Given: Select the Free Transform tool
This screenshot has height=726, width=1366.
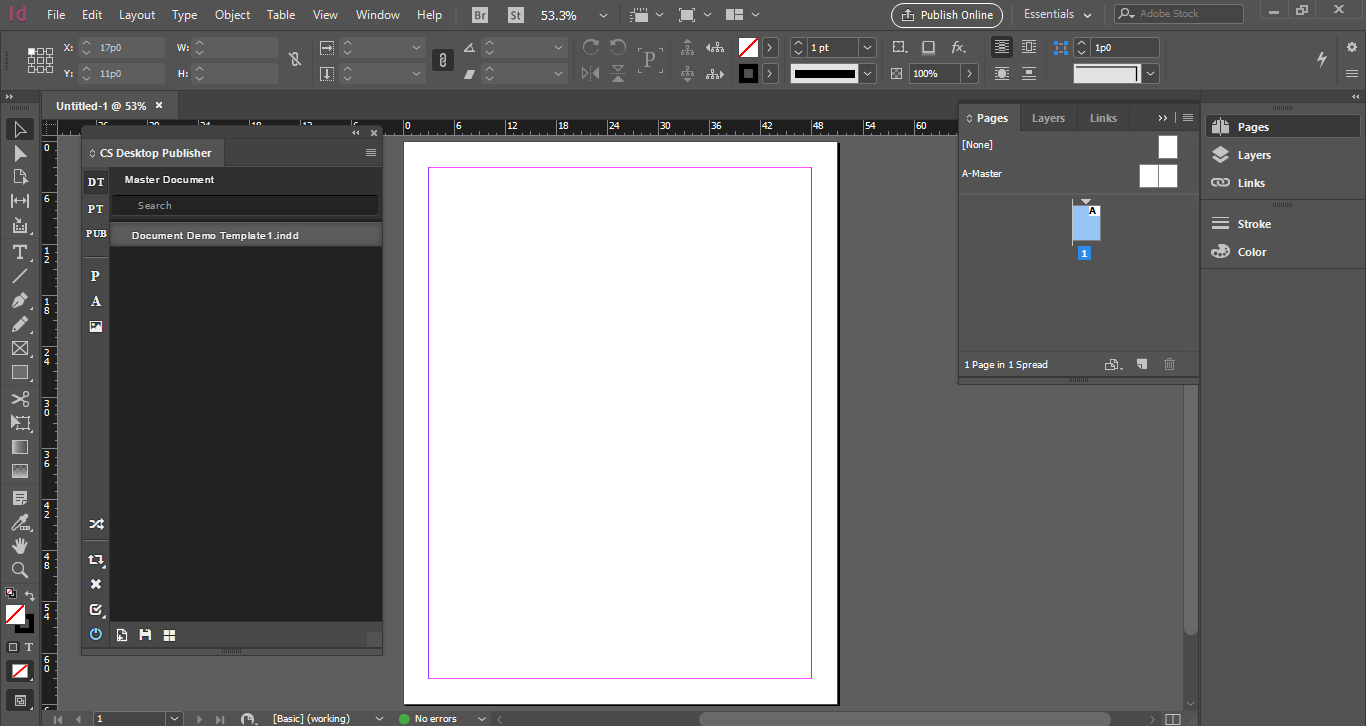Looking at the screenshot, I should 19,423.
